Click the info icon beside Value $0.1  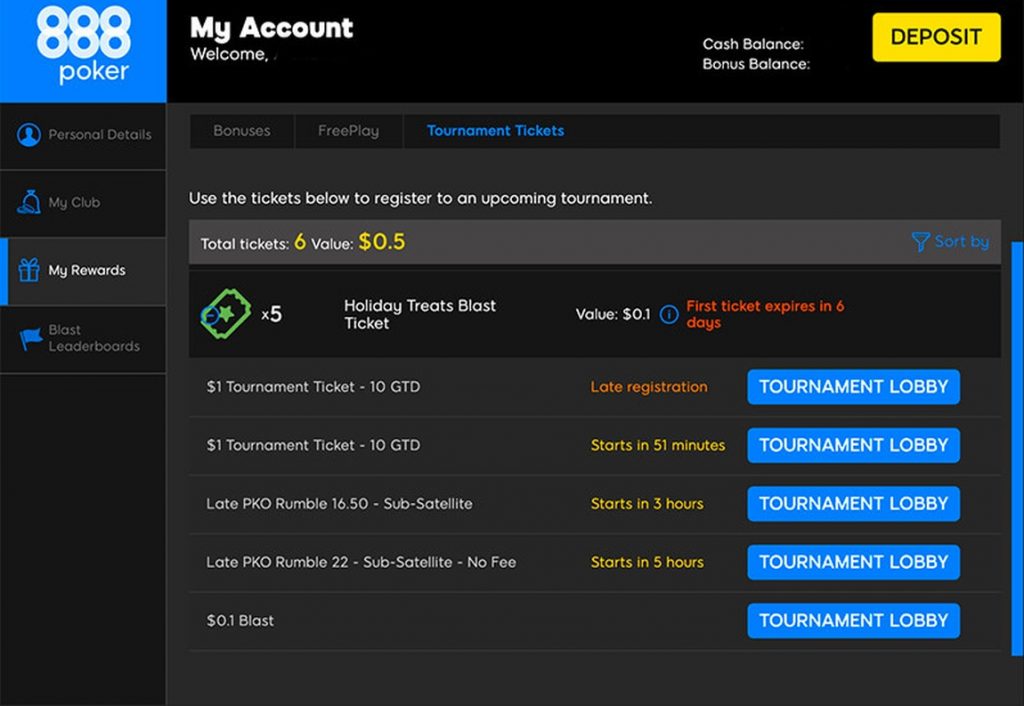pos(669,315)
